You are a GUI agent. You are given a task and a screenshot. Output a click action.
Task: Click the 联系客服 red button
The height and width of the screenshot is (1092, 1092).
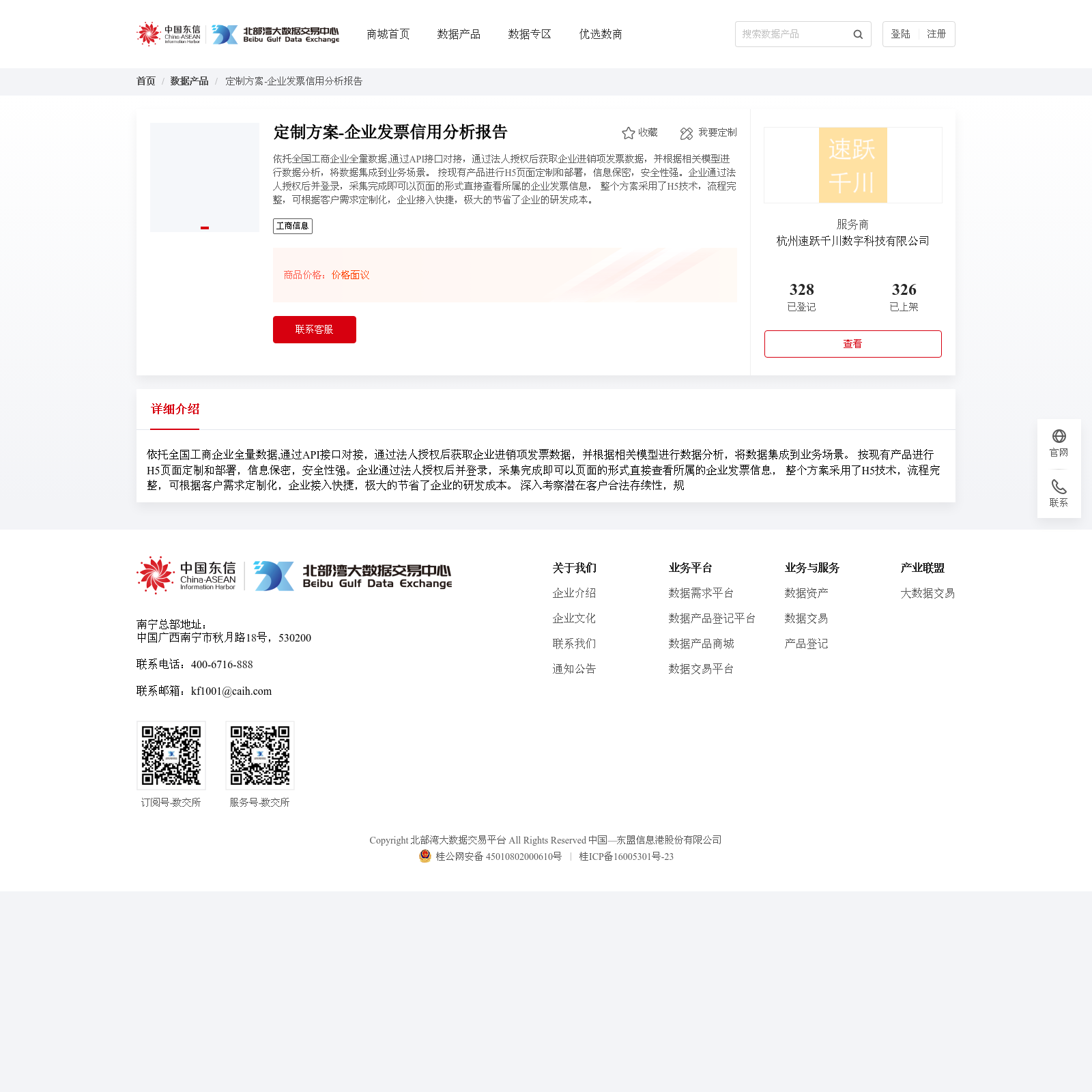[315, 330]
